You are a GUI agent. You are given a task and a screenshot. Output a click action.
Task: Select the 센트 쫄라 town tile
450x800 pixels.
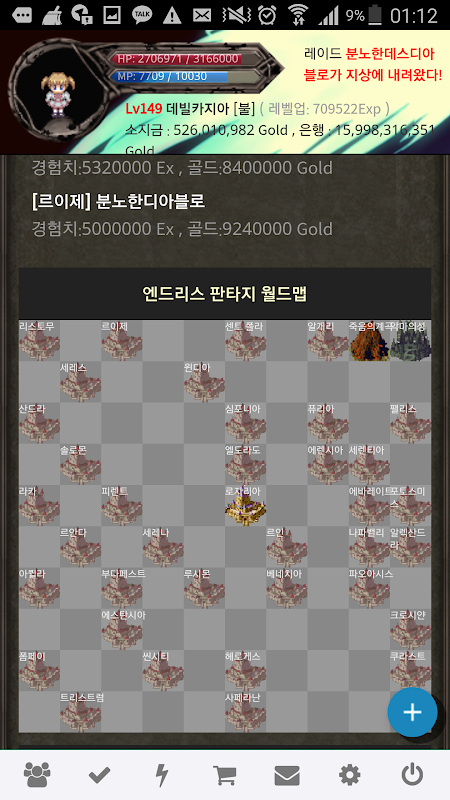[245, 340]
